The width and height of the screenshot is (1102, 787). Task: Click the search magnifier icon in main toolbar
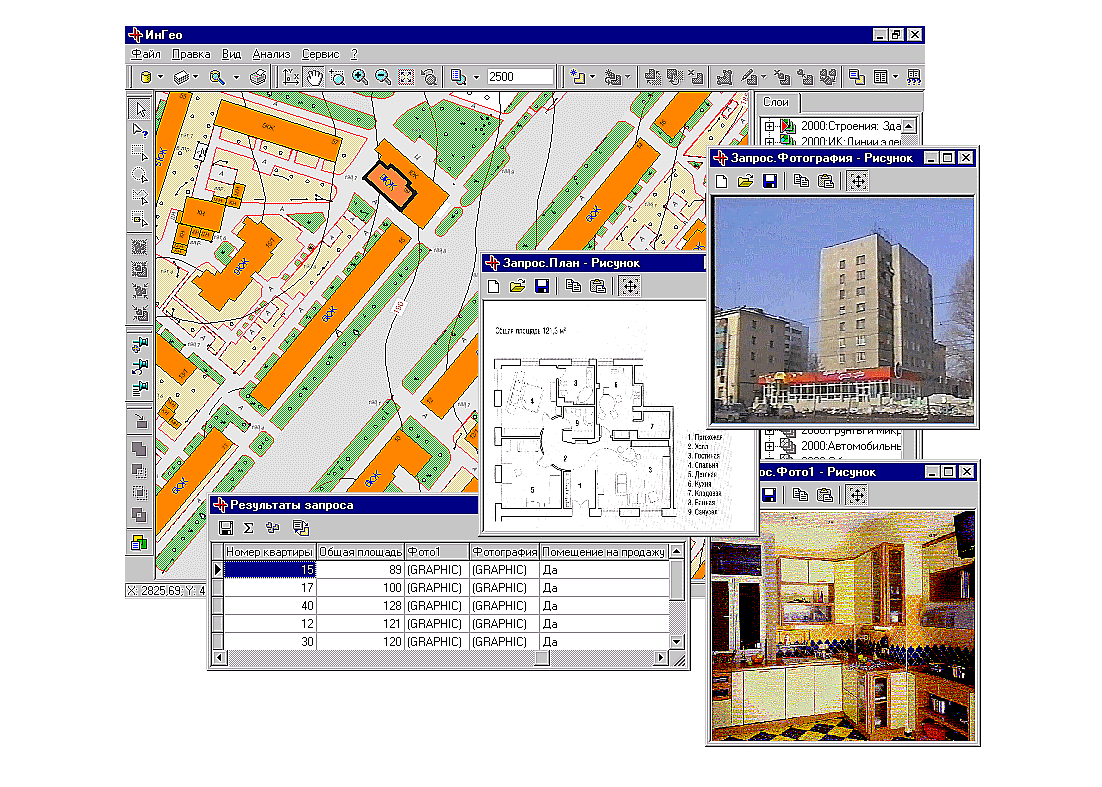217,77
